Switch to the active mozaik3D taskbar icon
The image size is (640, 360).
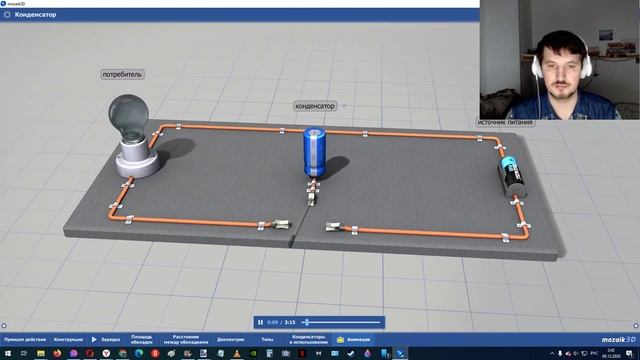pyautogui.click(x=400, y=353)
